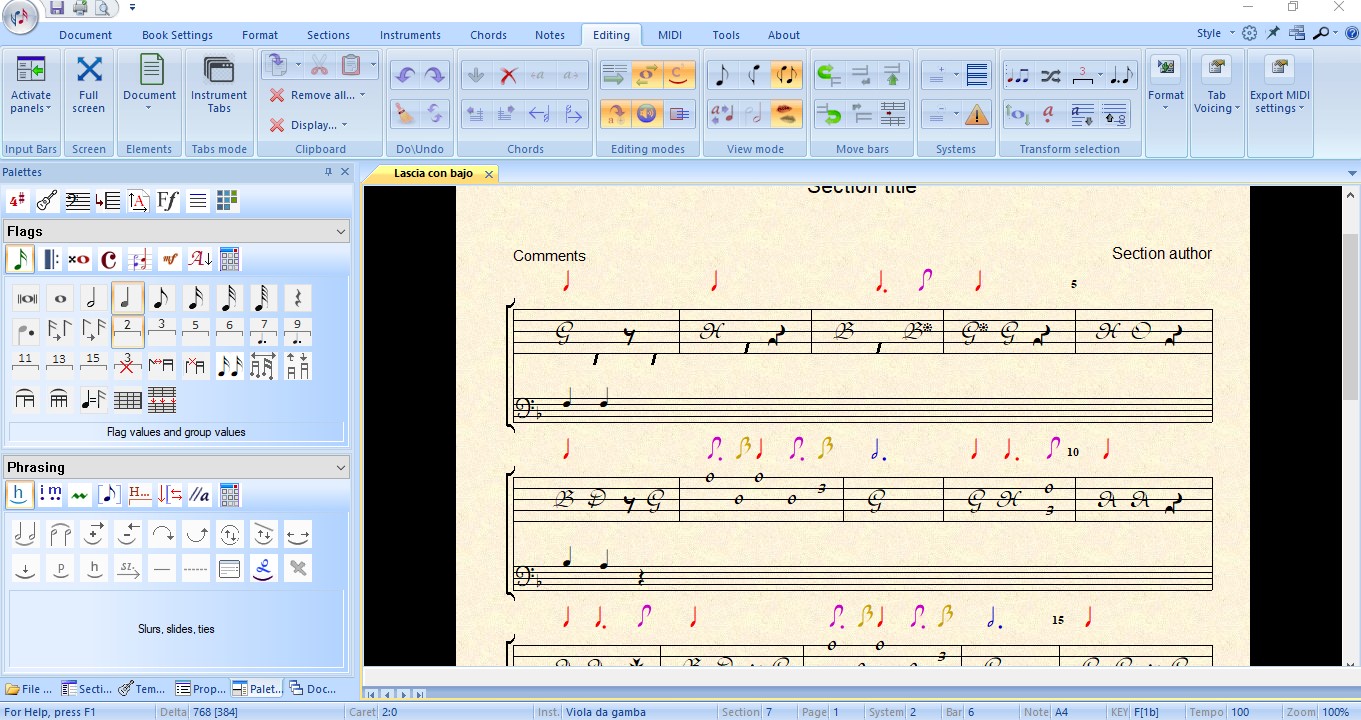Screen dimensions: 1361x720
Task: Click the warning triangle icon in Systems group
Action: click(977, 115)
